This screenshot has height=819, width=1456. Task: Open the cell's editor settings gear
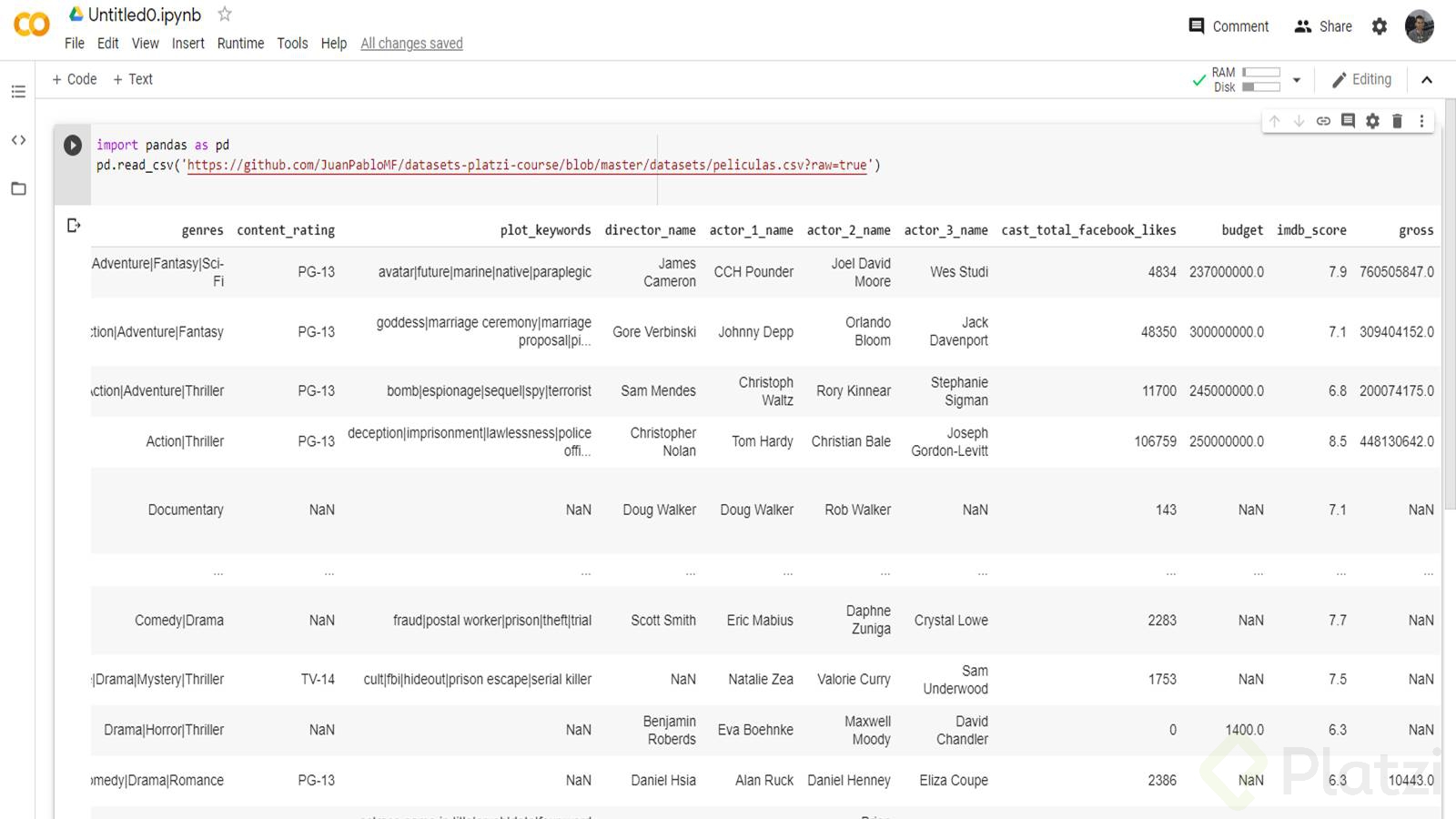pyautogui.click(x=1372, y=121)
